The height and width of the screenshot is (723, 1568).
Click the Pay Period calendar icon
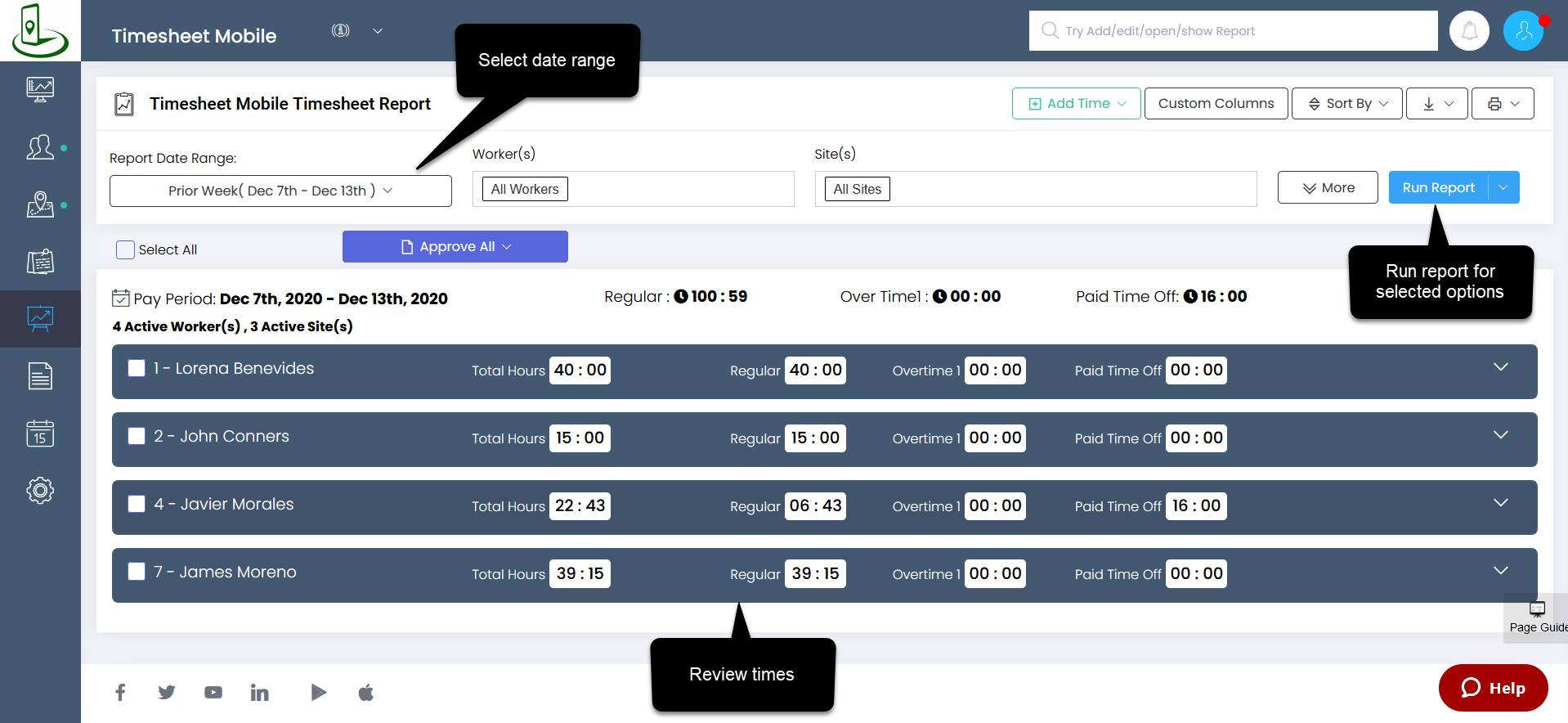(121, 298)
